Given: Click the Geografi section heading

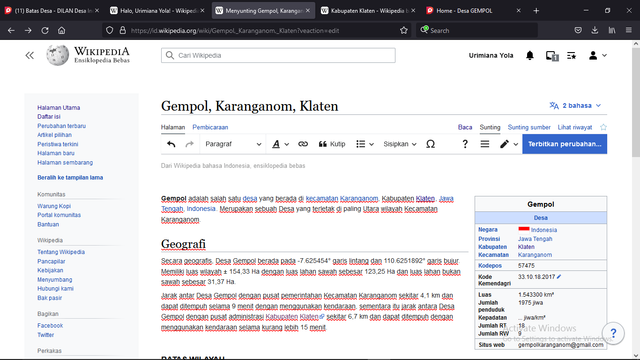Looking at the screenshot, I should [183, 244].
